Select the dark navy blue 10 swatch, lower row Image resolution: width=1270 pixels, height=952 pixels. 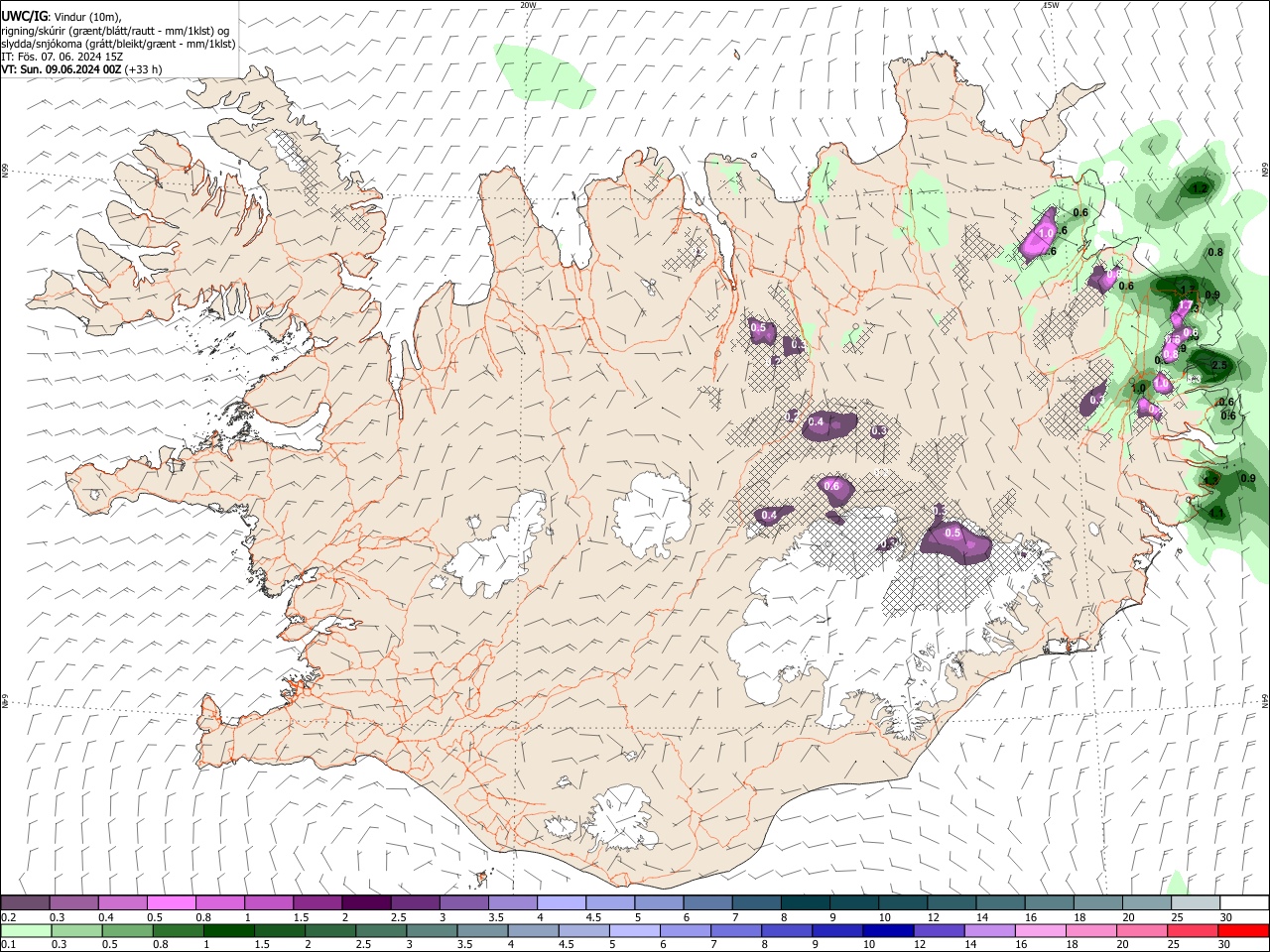click(886, 930)
